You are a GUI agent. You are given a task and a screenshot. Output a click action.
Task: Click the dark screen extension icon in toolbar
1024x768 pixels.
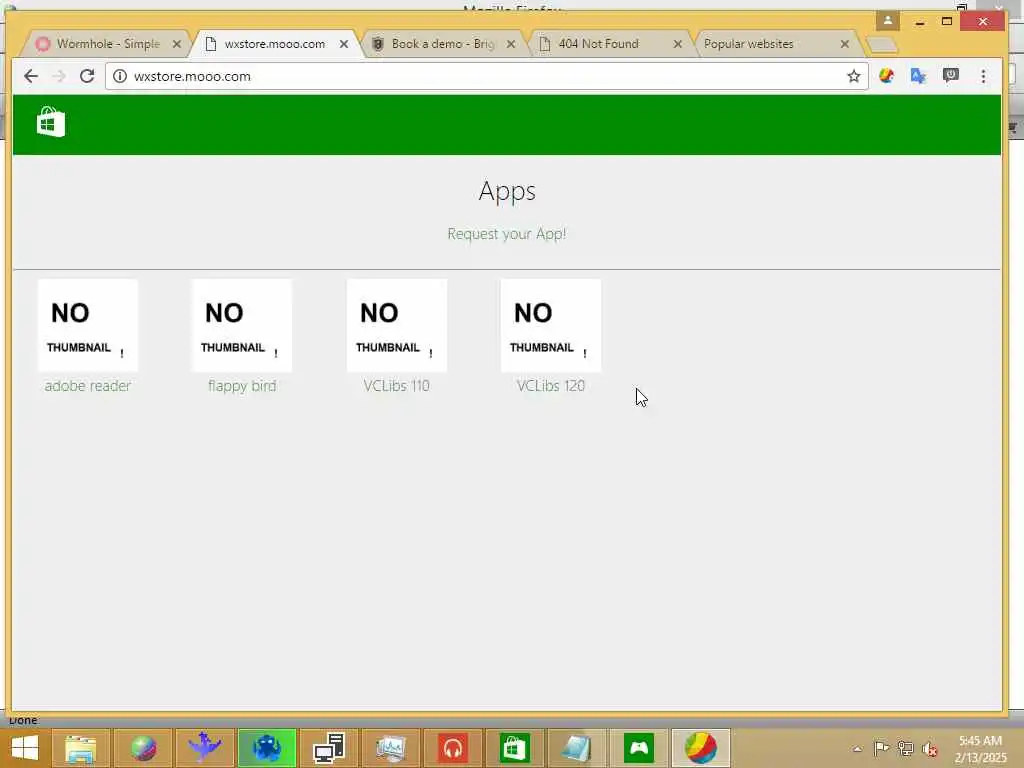tap(951, 76)
